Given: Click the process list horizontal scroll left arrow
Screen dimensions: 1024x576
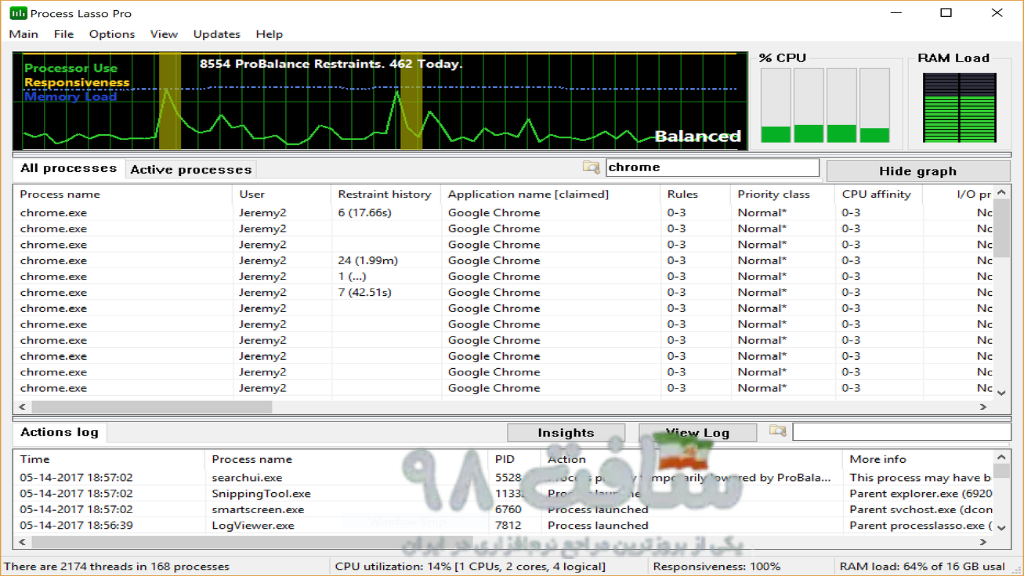Looking at the screenshot, I should click(22, 407).
